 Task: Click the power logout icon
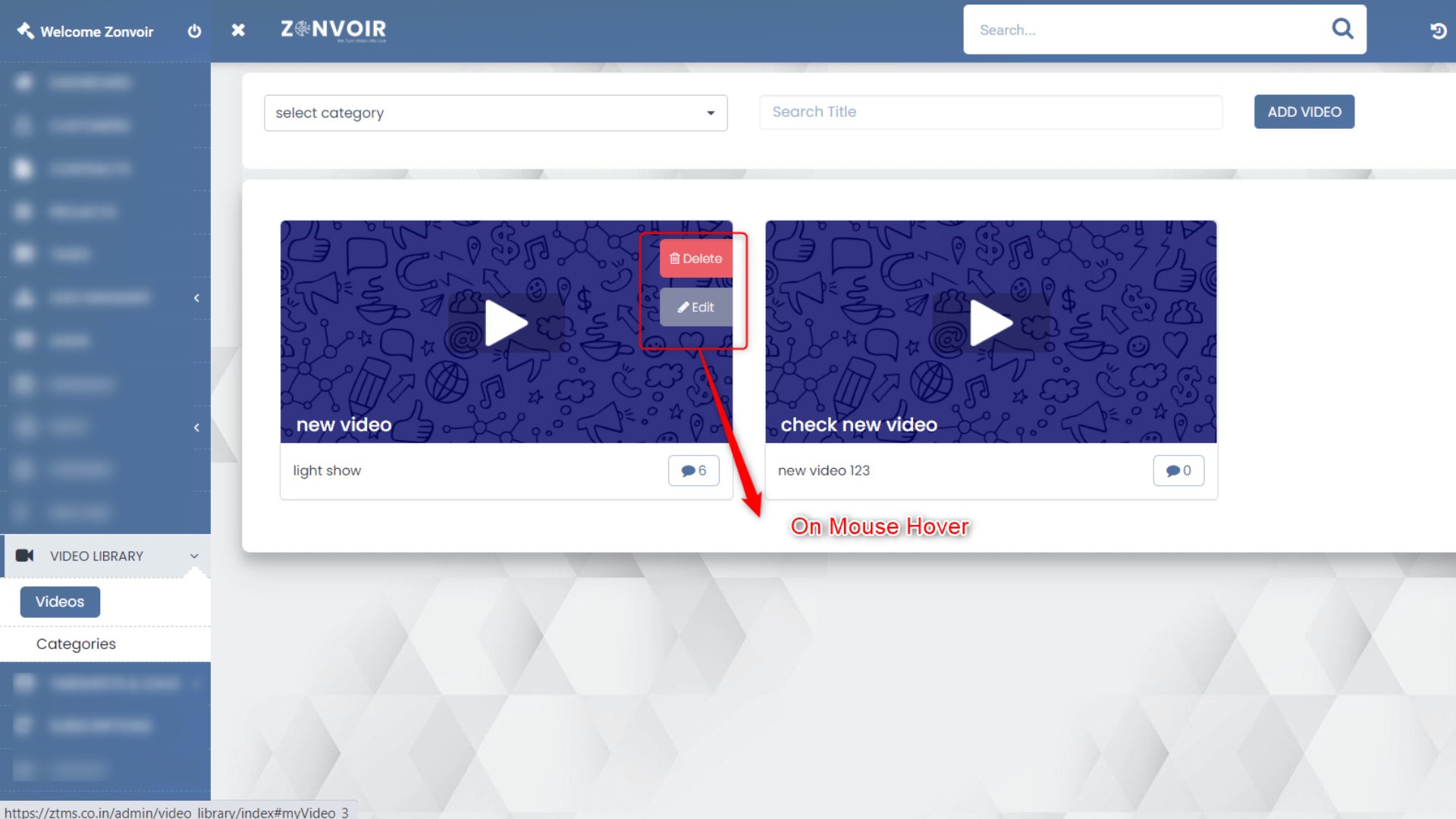coord(194,31)
